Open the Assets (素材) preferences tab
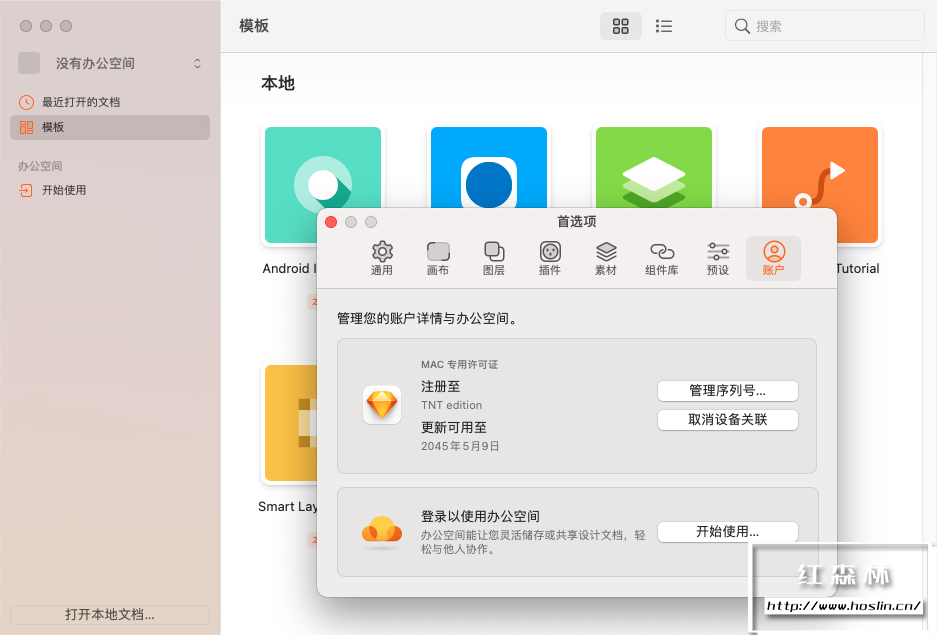 coord(606,259)
